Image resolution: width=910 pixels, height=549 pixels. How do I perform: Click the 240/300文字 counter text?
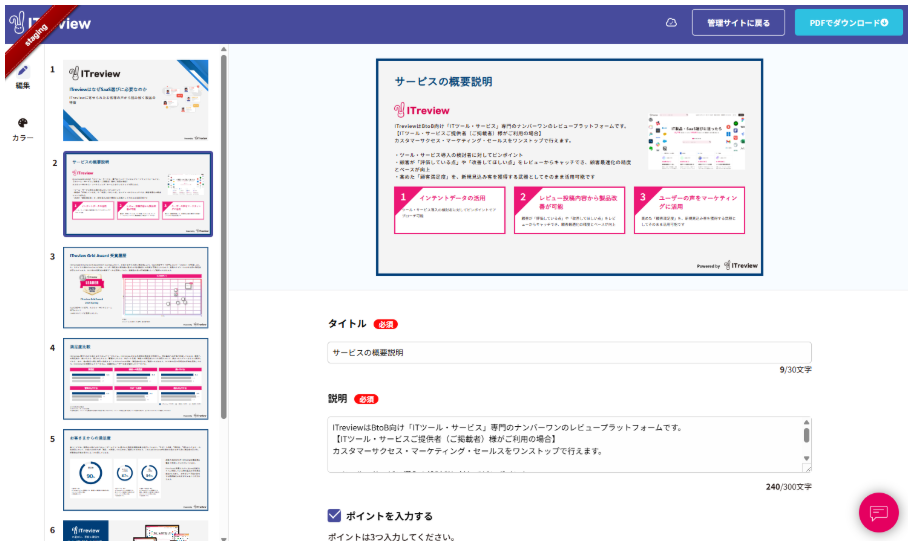pyautogui.click(x=789, y=487)
